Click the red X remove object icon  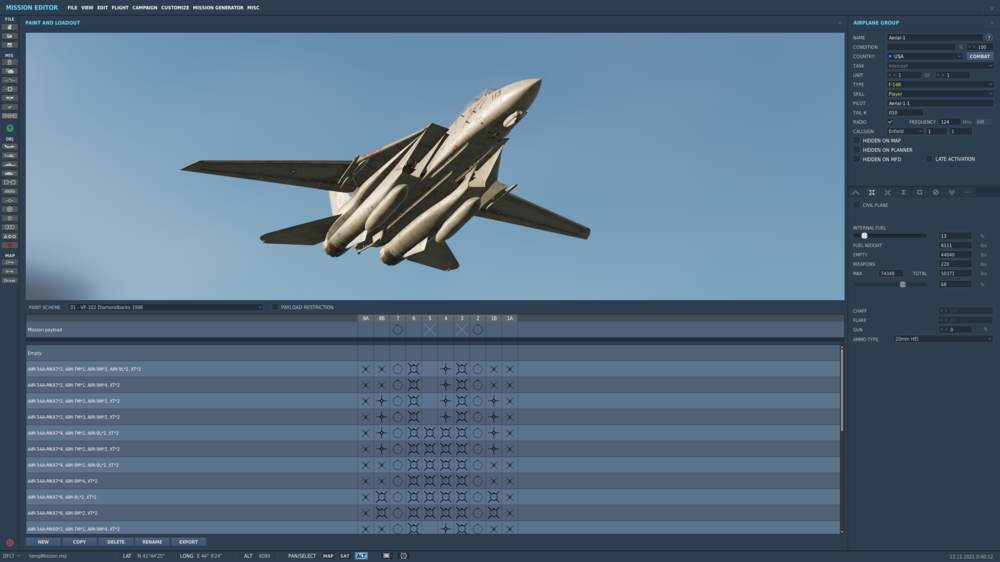[x=10, y=245]
